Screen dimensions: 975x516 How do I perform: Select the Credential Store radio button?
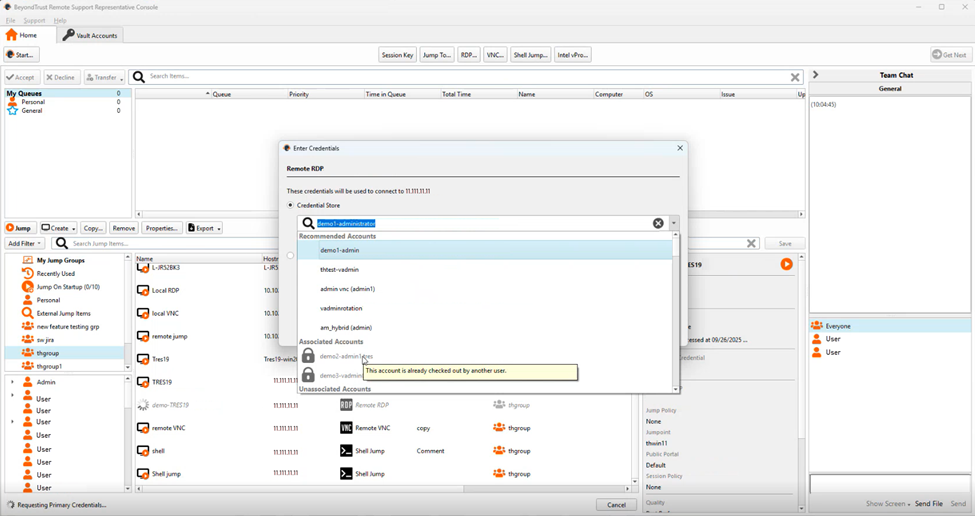(x=291, y=205)
